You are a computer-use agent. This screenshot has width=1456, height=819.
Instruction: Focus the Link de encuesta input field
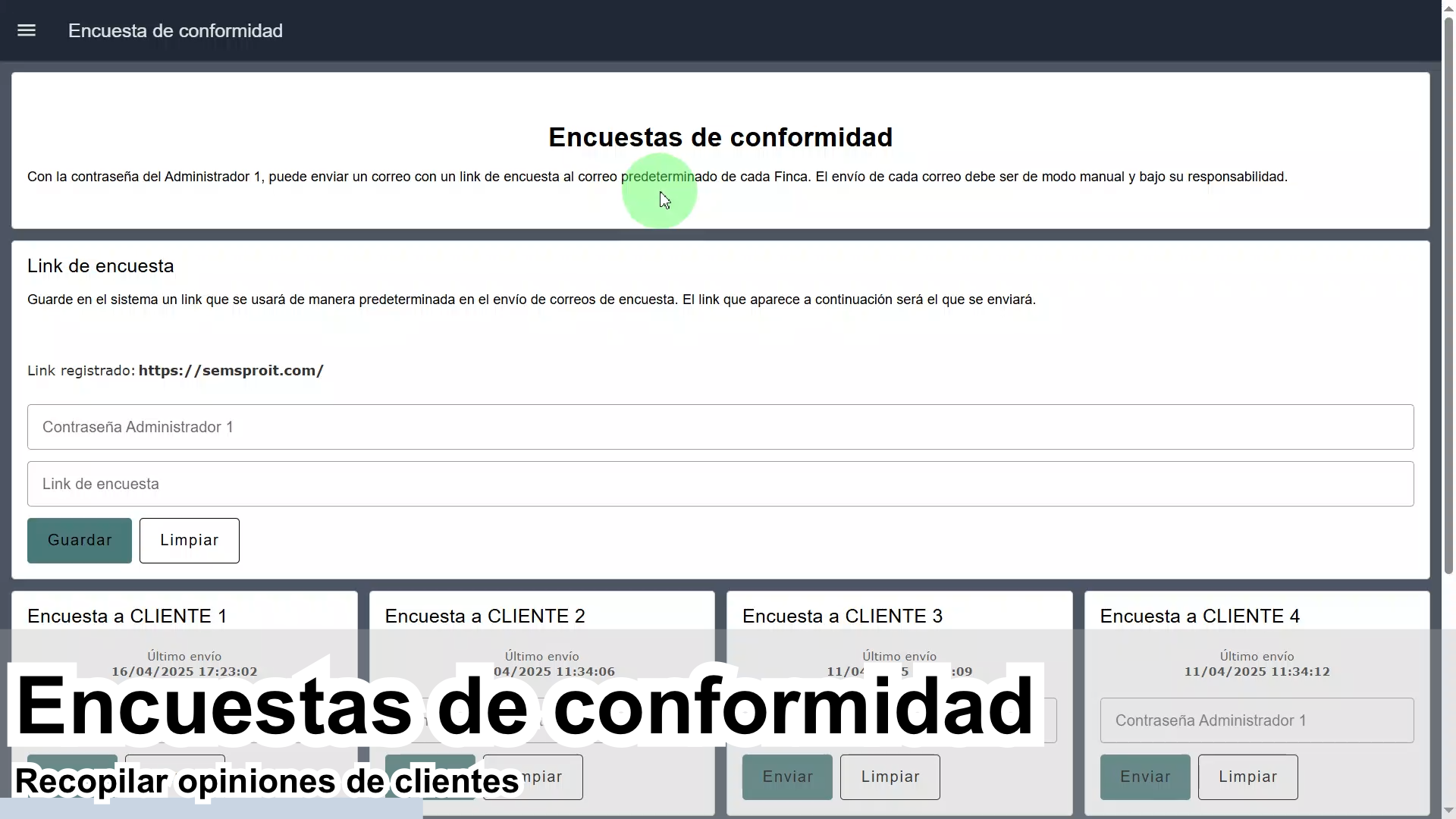tap(720, 484)
